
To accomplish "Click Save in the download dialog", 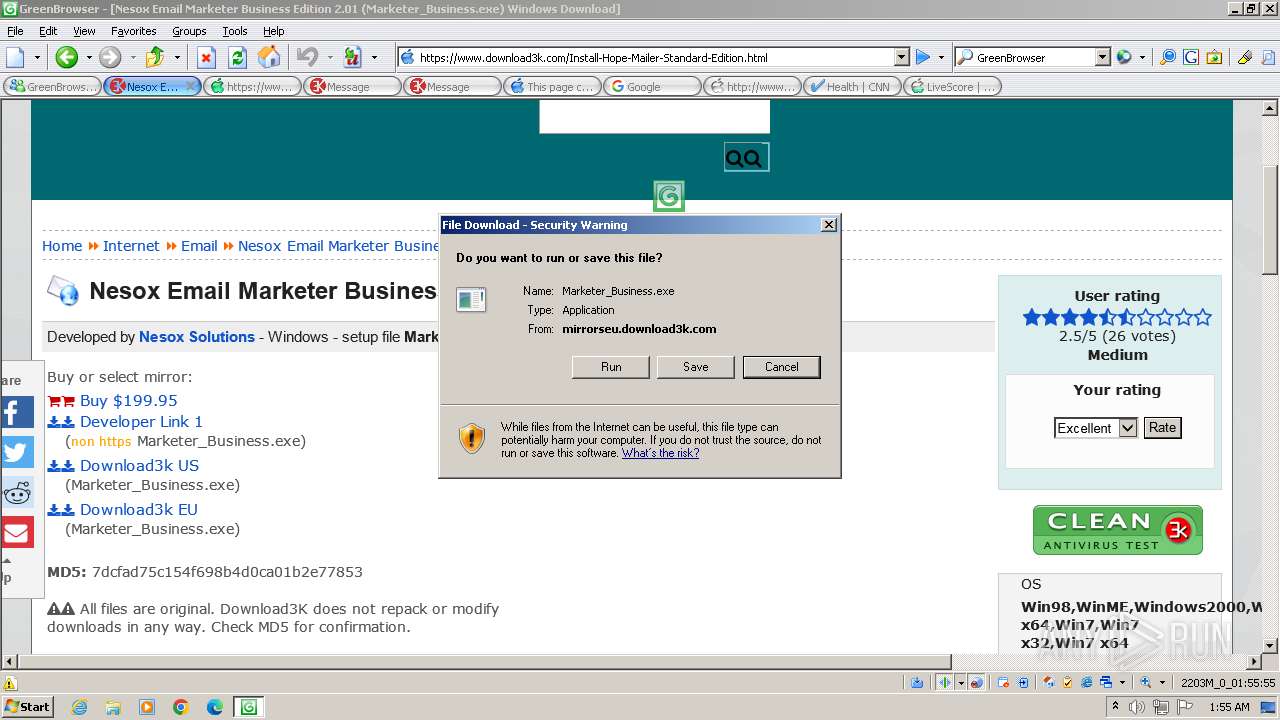I will pos(696,367).
